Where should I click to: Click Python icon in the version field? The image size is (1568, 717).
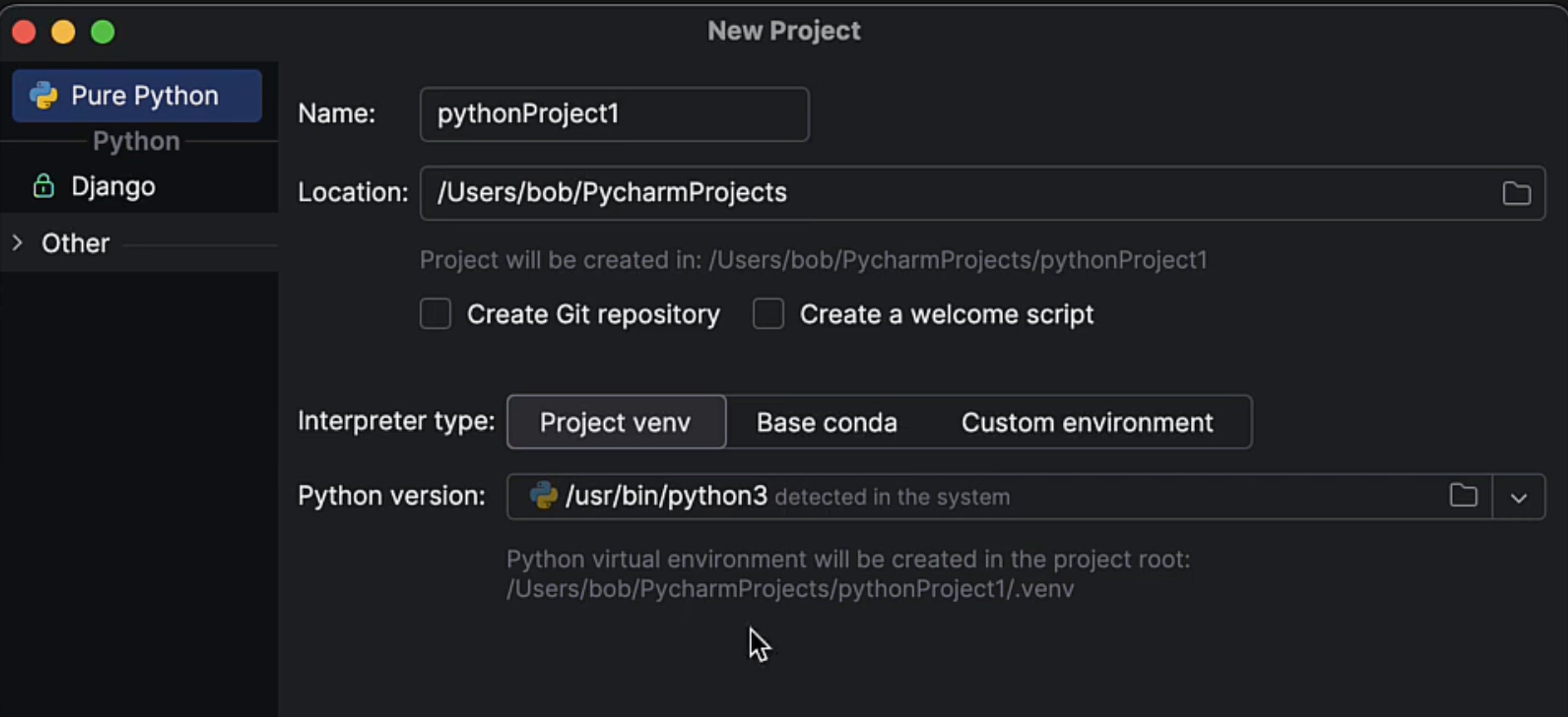(x=543, y=495)
